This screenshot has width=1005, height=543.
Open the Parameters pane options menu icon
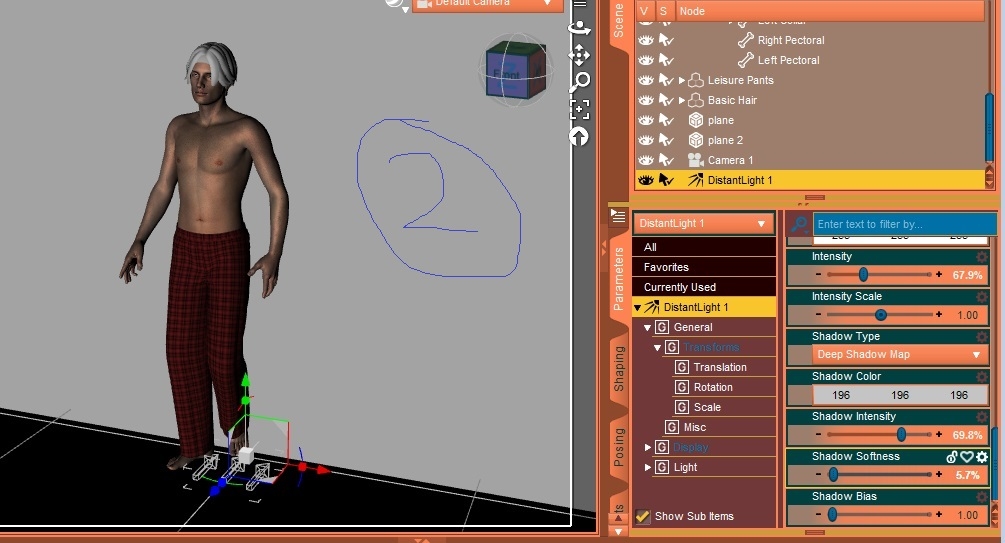(618, 216)
